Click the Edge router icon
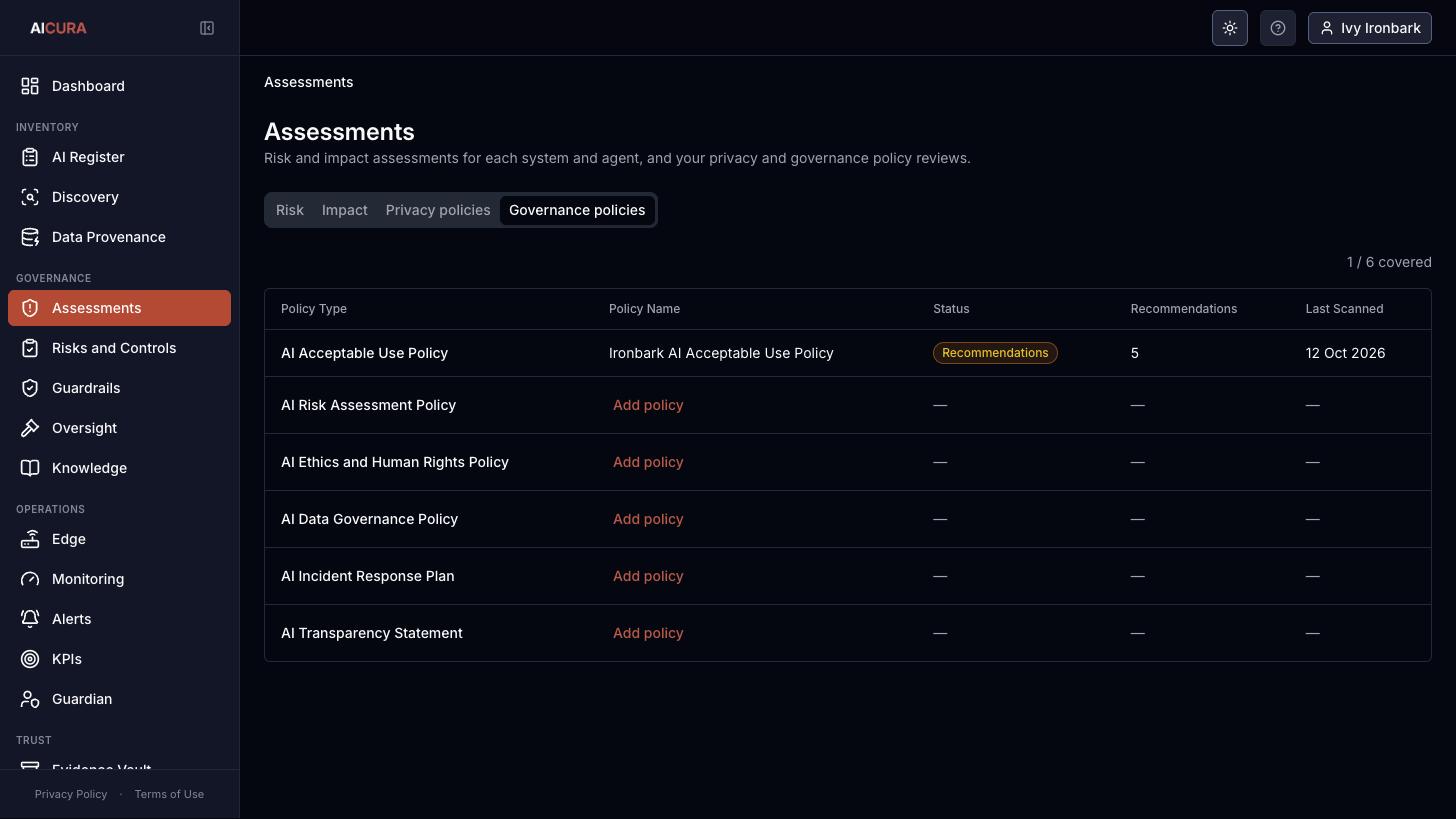Screen dimensions: 1456x819 30,539
